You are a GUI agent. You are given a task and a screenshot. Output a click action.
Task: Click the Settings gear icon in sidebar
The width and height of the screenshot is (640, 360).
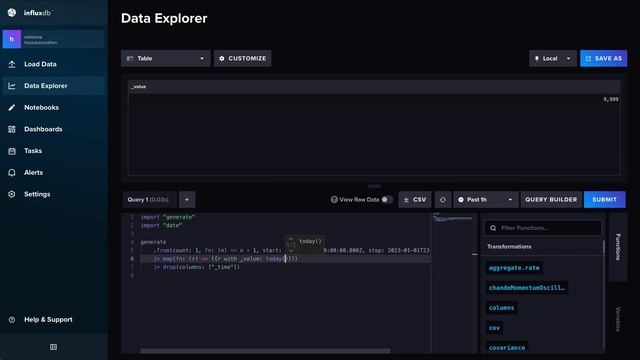click(12, 194)
